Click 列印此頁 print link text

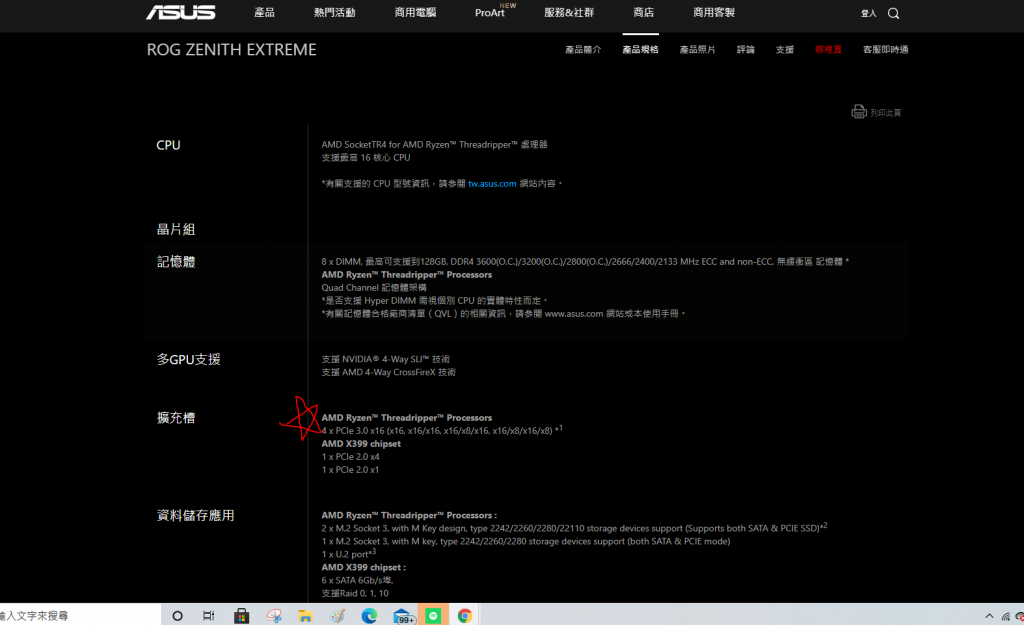click(x=886, y=113)
